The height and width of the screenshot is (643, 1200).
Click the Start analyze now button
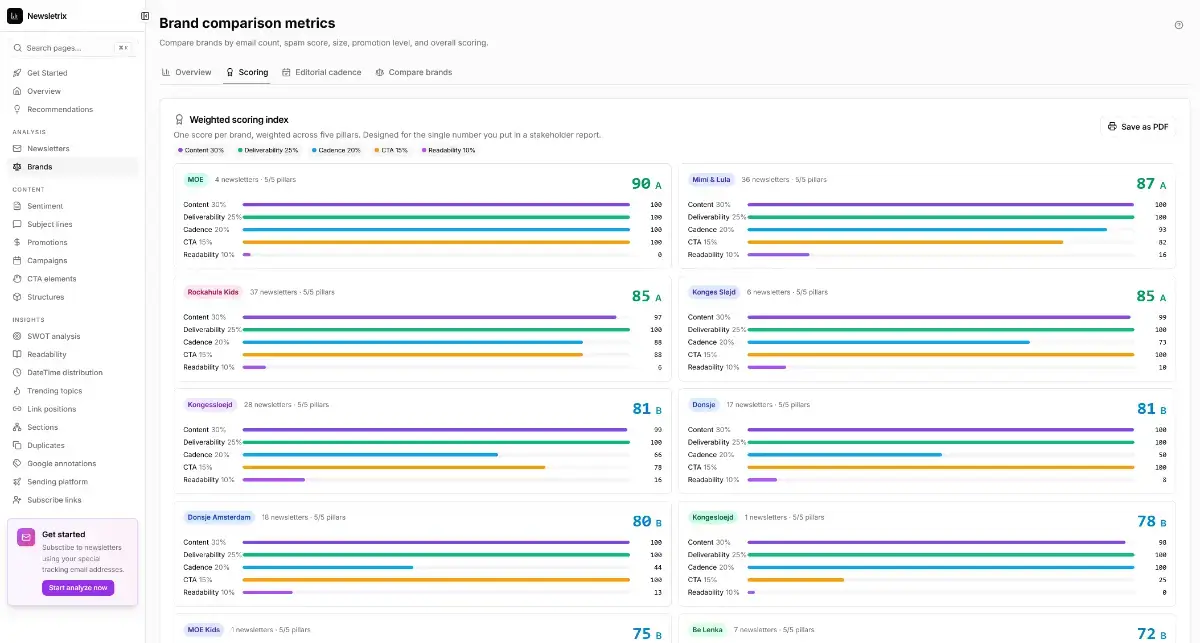coord(78,588)
